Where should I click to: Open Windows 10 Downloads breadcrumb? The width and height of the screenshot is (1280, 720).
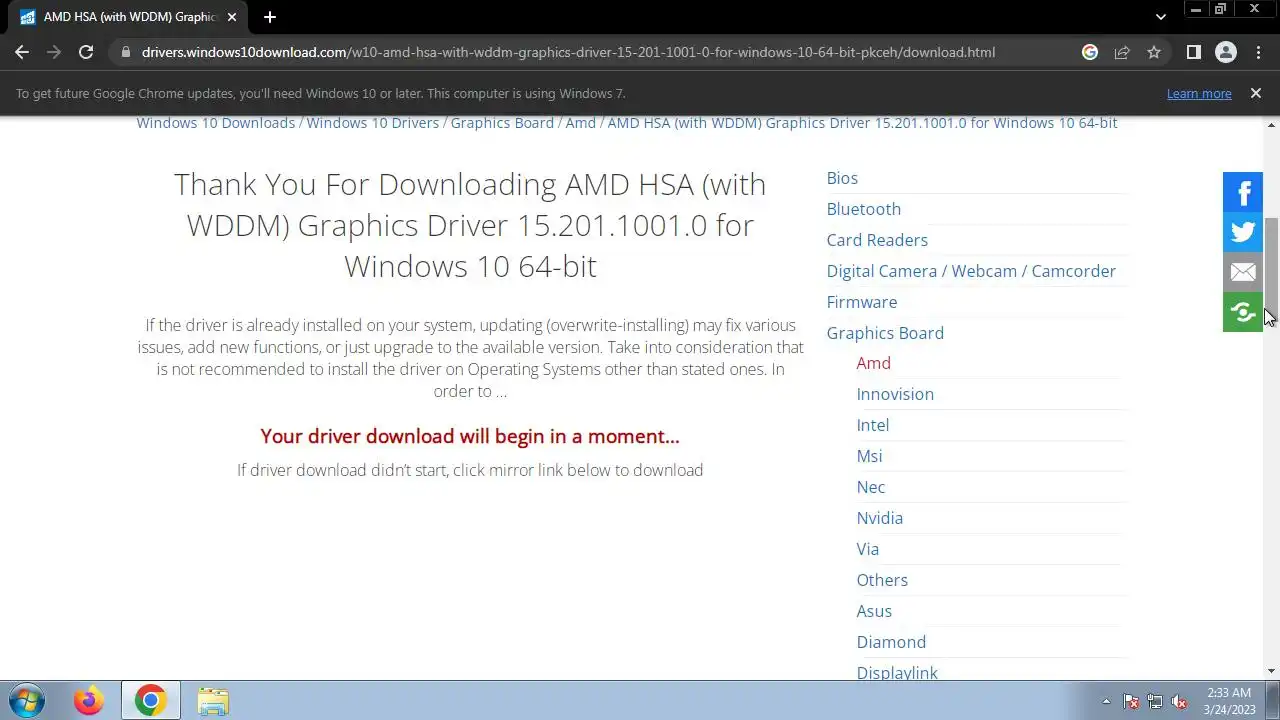coord(216,123)
